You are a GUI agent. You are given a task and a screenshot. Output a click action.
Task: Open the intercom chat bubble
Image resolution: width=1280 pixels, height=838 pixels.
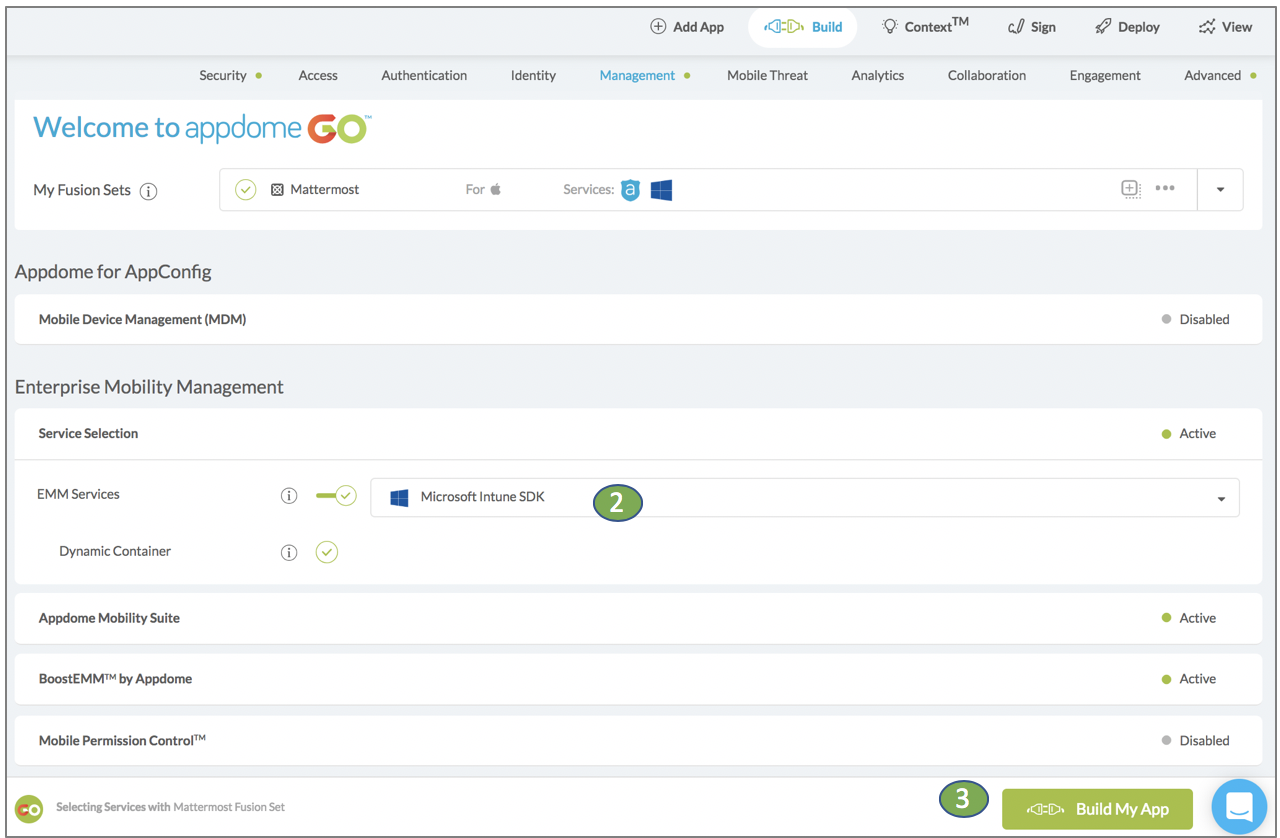[x=1239, y=807]
